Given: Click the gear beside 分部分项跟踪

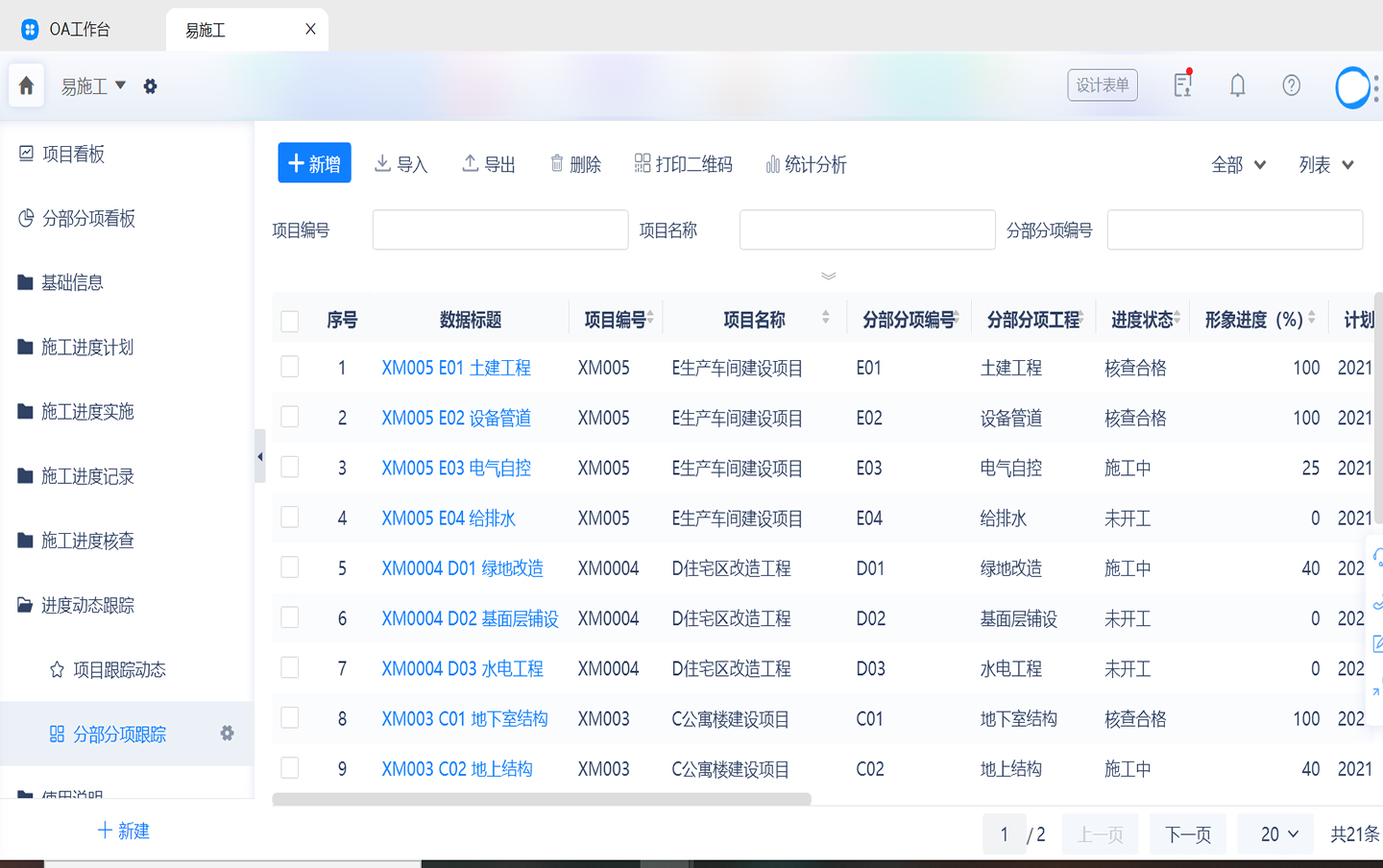Looking at the screenshot, I should coord(227,733).
